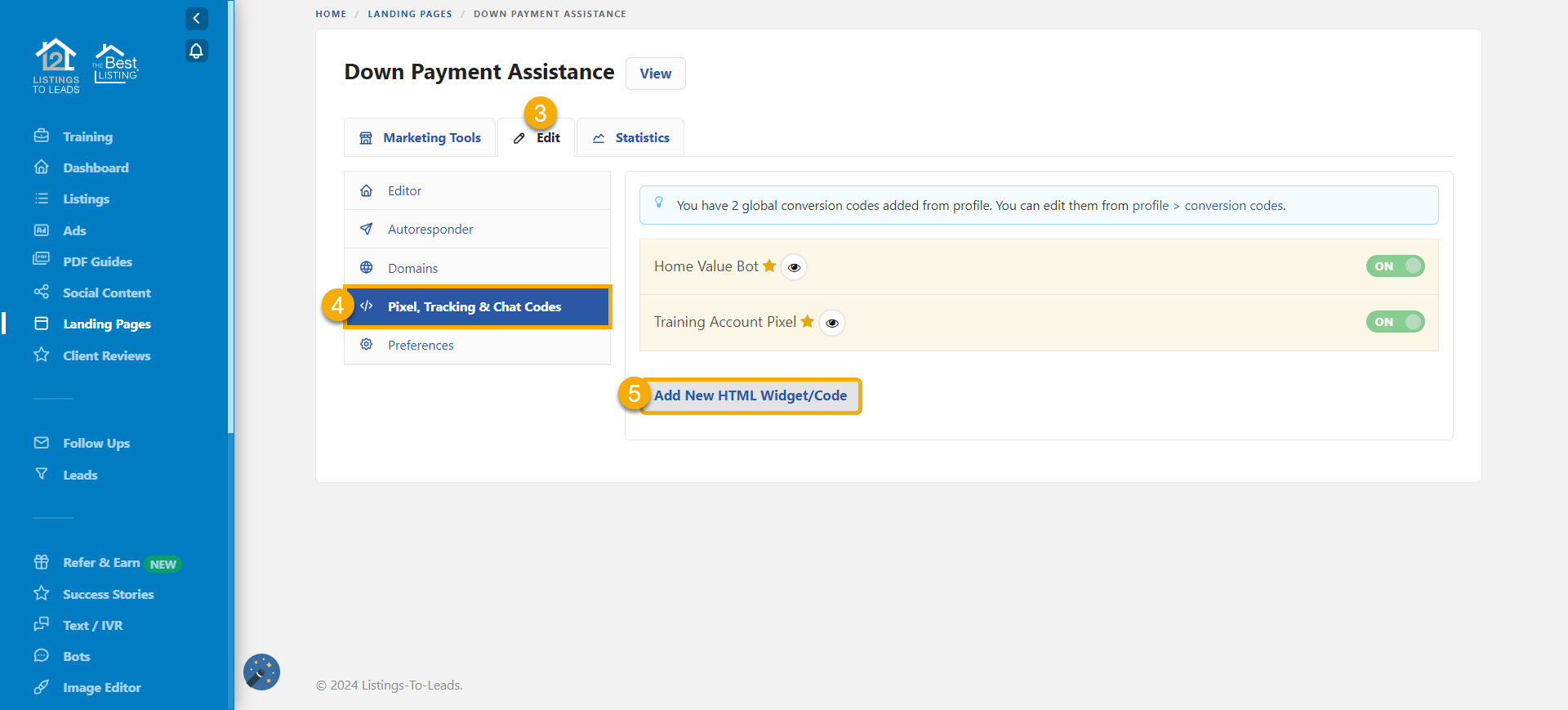Open Social Content share icon in sidebar

[41, 292]
